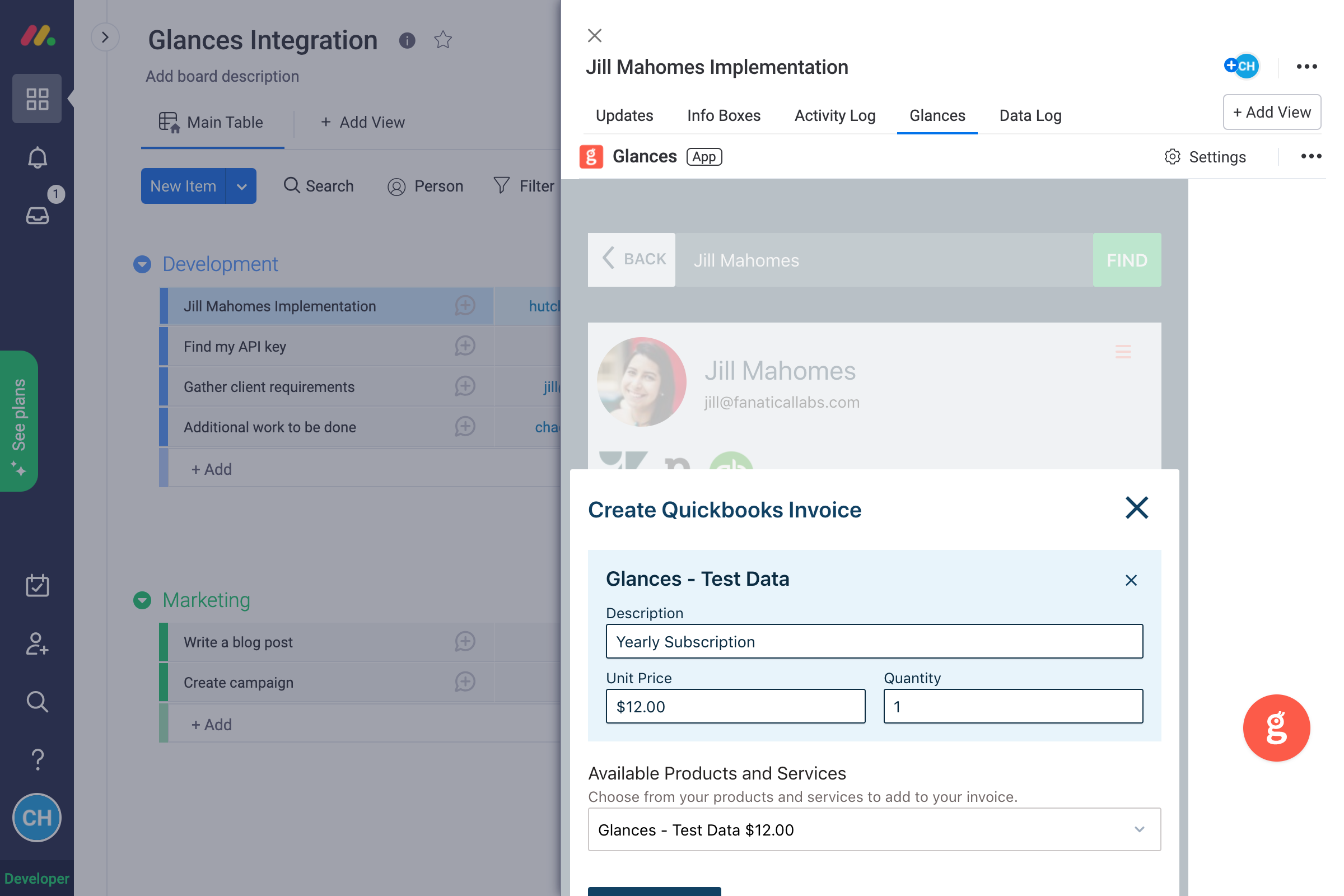This screenshot has height=896, width=1344.
Task: Click the Quantity field
Action: click(1013, 707)
